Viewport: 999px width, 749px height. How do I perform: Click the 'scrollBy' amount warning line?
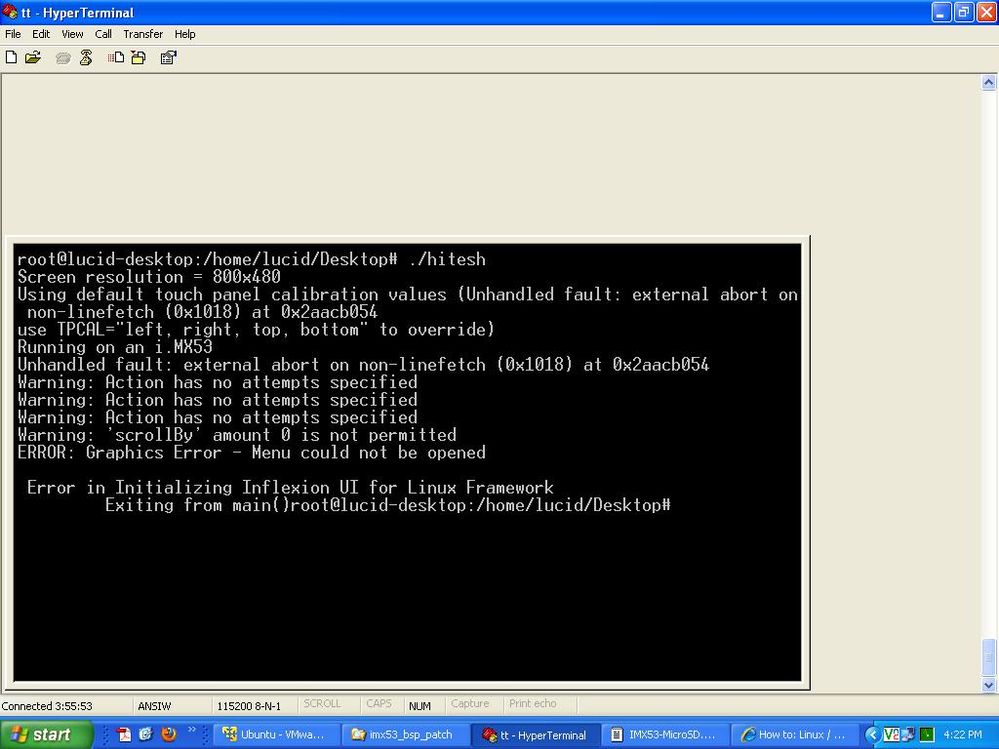point(237,435)
